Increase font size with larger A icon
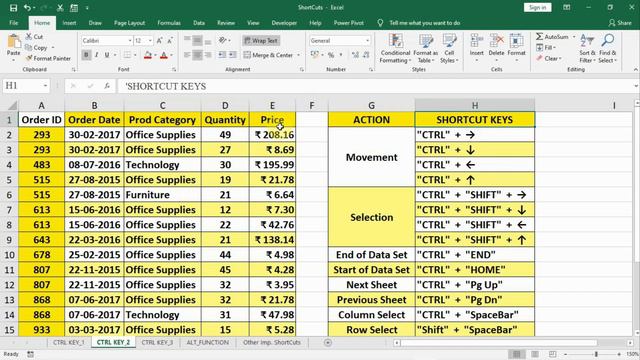Image resolution: width=640 pixels, height=360 pixels. tap(160, 40)
